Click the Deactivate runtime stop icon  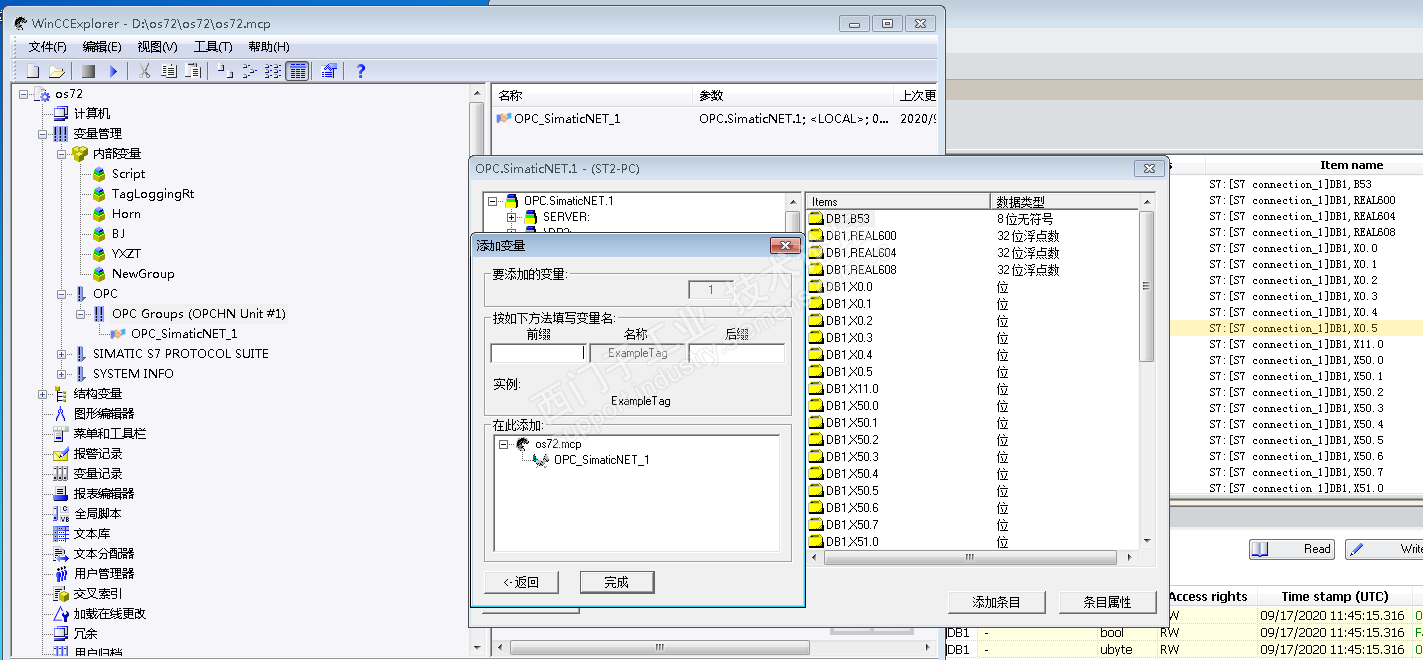[88, 71]
